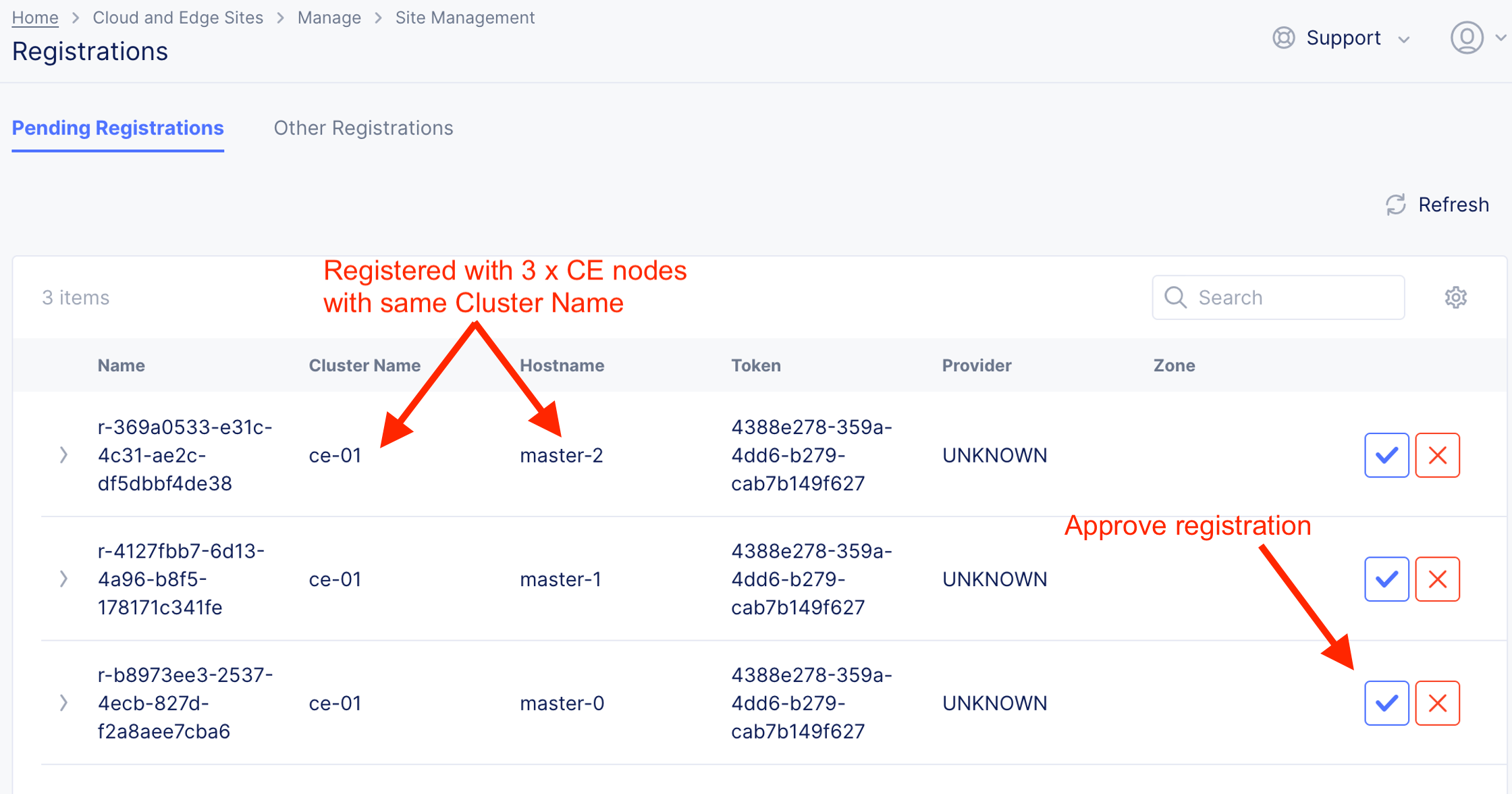The image size is (1512, 794).
Task: Expand the r-b8973ee3 registration row
Action: 63,704
